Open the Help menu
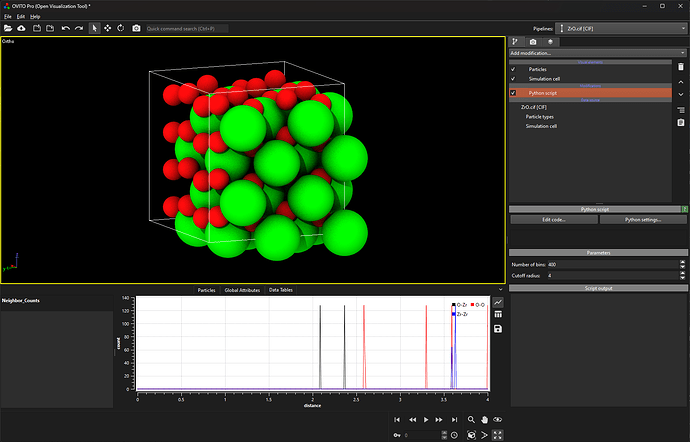690x442 pixels. pyautogui.click(x=35, y=16)
